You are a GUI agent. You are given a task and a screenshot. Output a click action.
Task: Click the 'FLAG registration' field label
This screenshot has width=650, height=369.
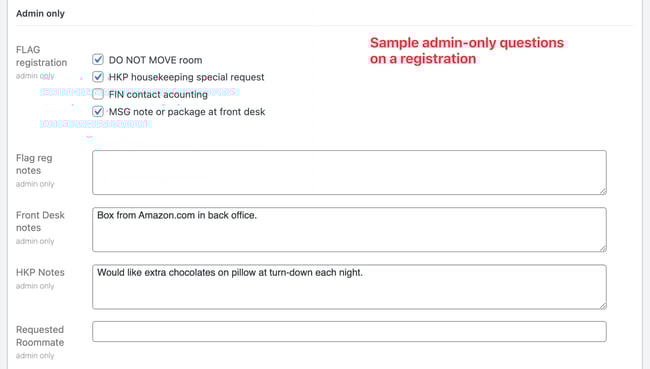click(41, 56)
